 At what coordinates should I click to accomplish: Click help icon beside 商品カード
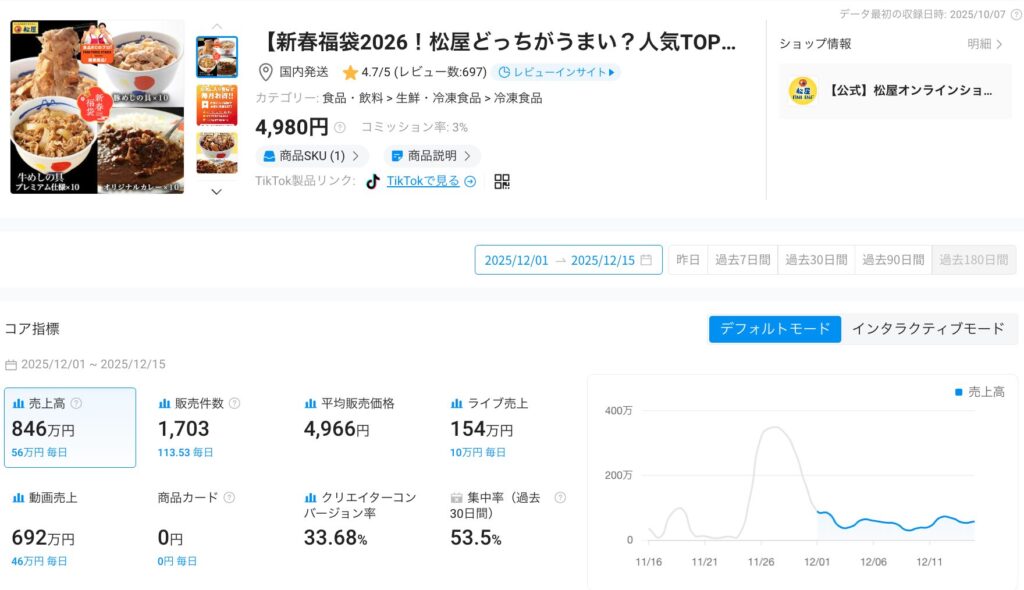[229, 497]
